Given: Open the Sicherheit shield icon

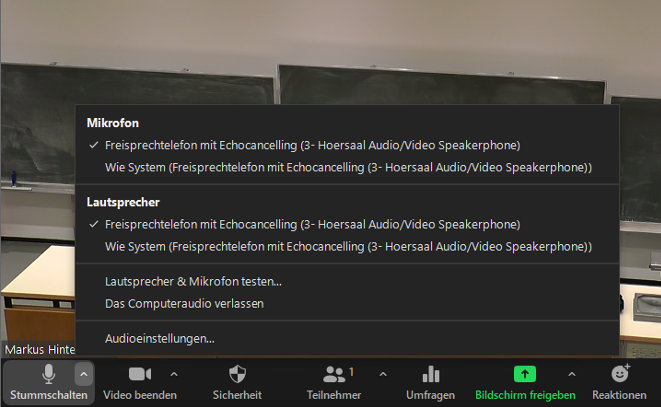Looking at the screenshot, I should click(237, 374).
